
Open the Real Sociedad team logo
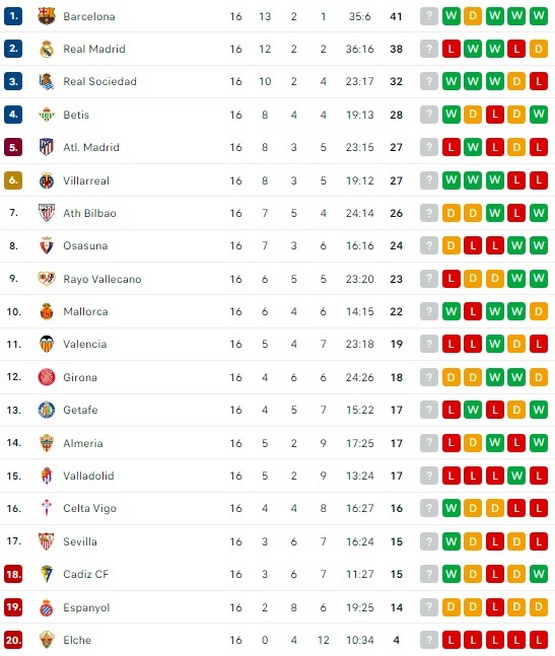(46, 82)
